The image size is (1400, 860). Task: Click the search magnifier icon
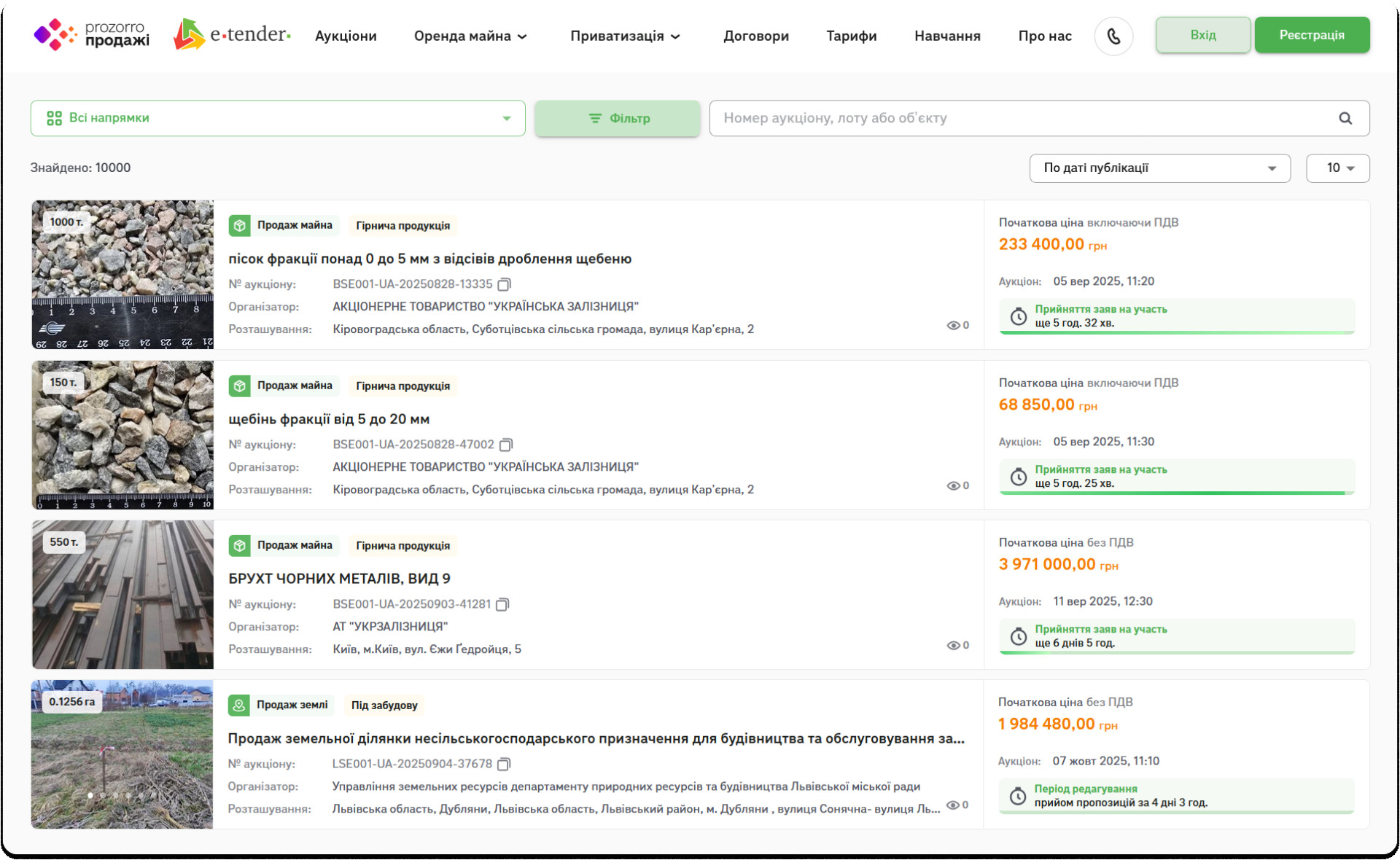tap(1345, 118)
